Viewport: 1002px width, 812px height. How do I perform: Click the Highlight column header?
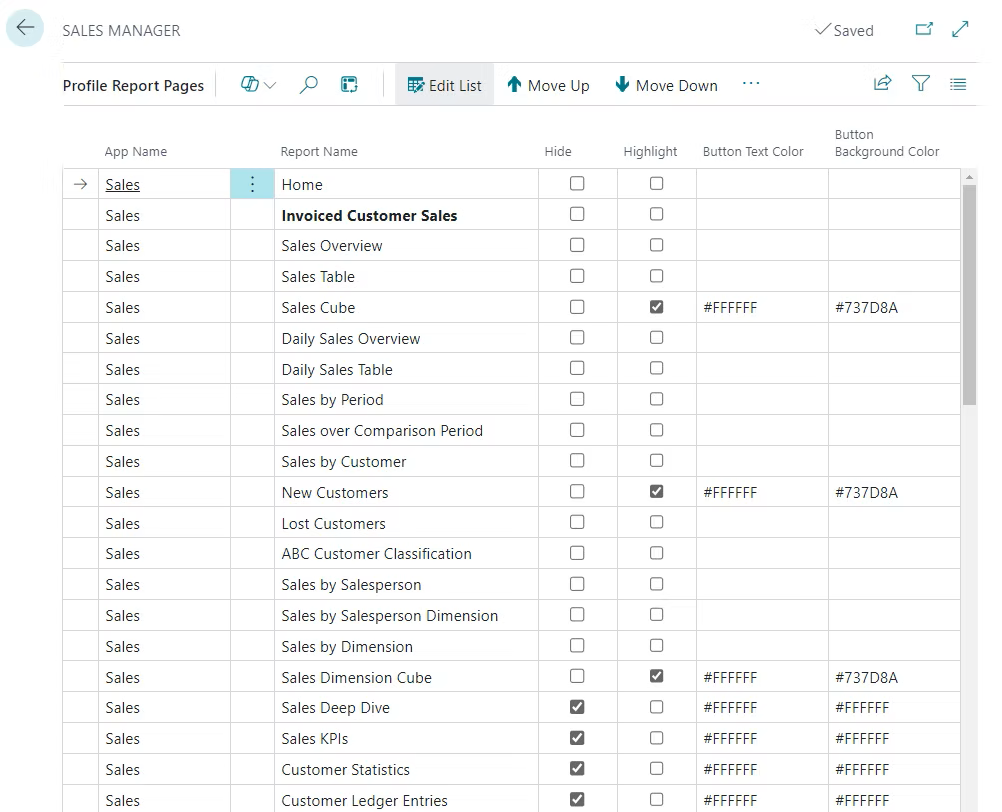[x=650, y=151]
